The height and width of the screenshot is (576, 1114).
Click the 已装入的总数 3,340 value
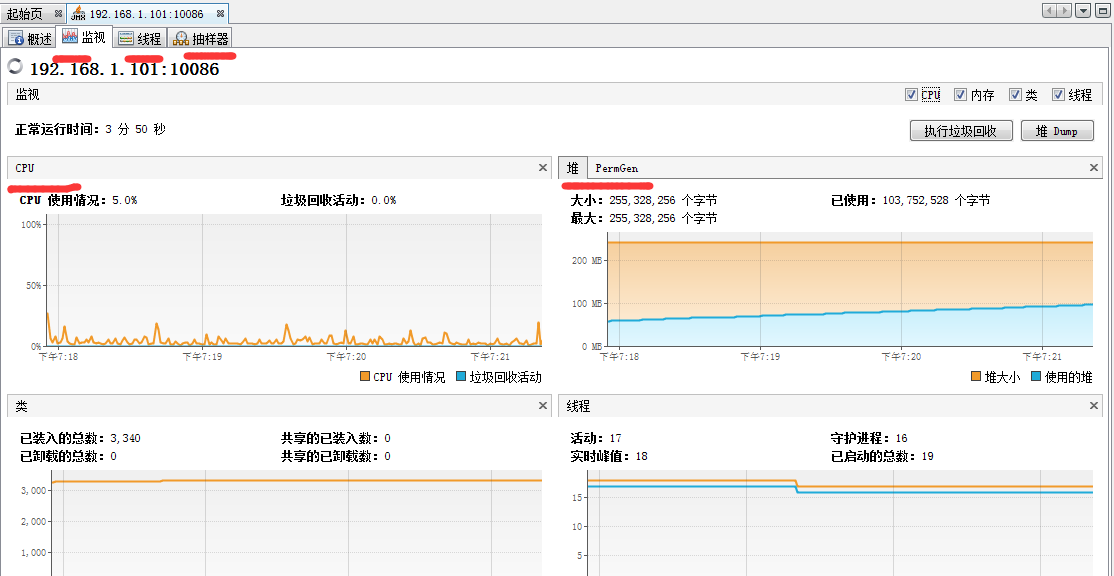pos(126,438)
